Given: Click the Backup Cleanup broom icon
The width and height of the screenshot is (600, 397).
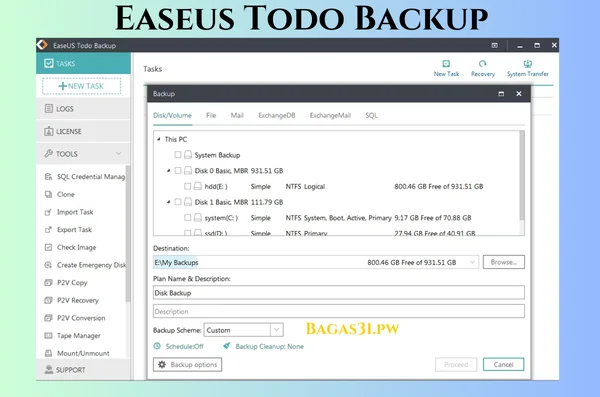Looking at the screenshot, I should 227,346.
